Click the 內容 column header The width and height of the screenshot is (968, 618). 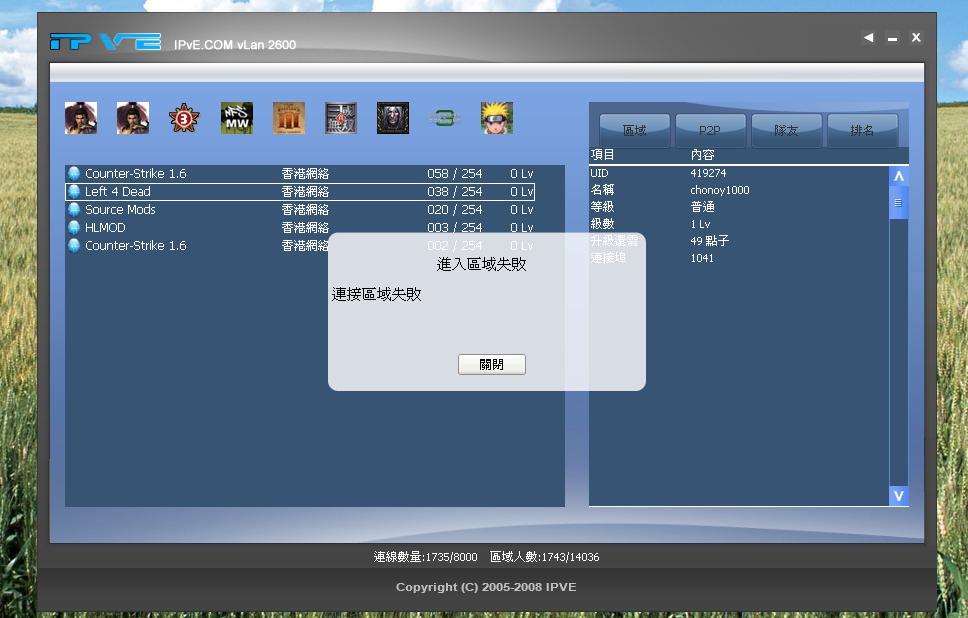tap(703, 155)
